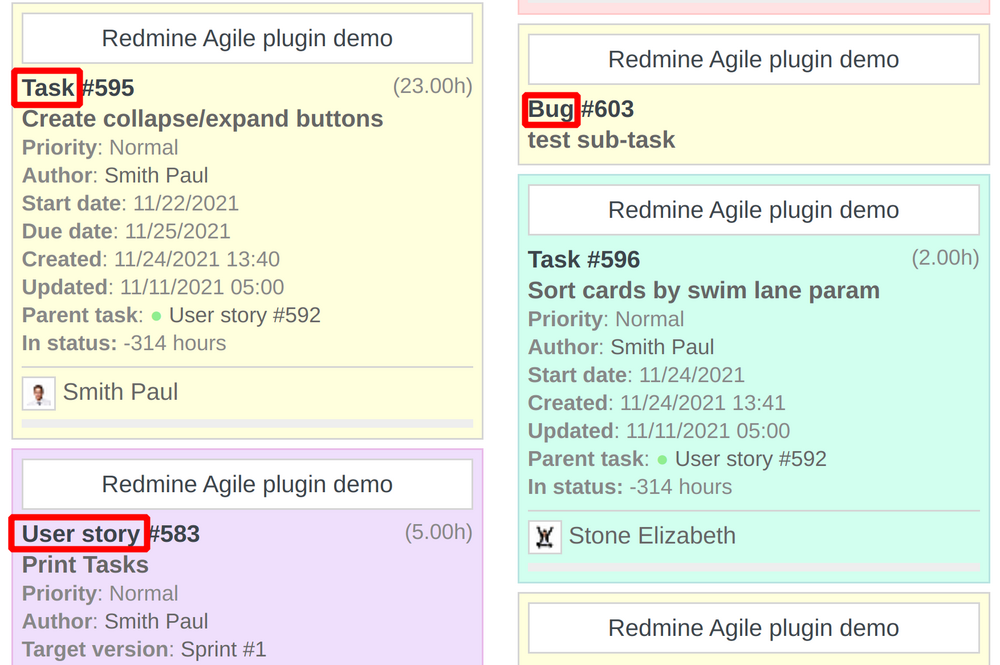This screenshot has height=665, width=1000.
Task: Click the assignee name Stone Elizabeth
Action: [652, 536]
